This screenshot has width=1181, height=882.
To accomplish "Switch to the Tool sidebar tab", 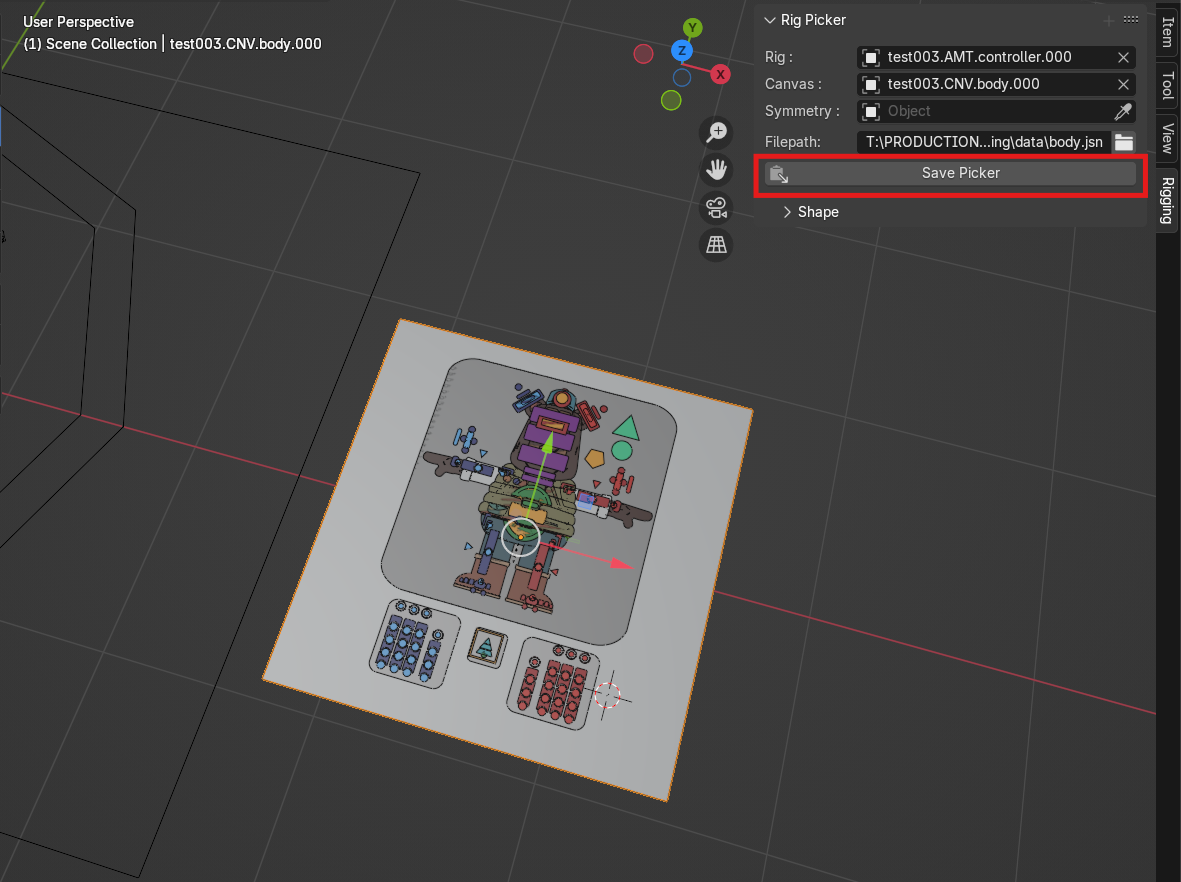I will pos(1167,85).
